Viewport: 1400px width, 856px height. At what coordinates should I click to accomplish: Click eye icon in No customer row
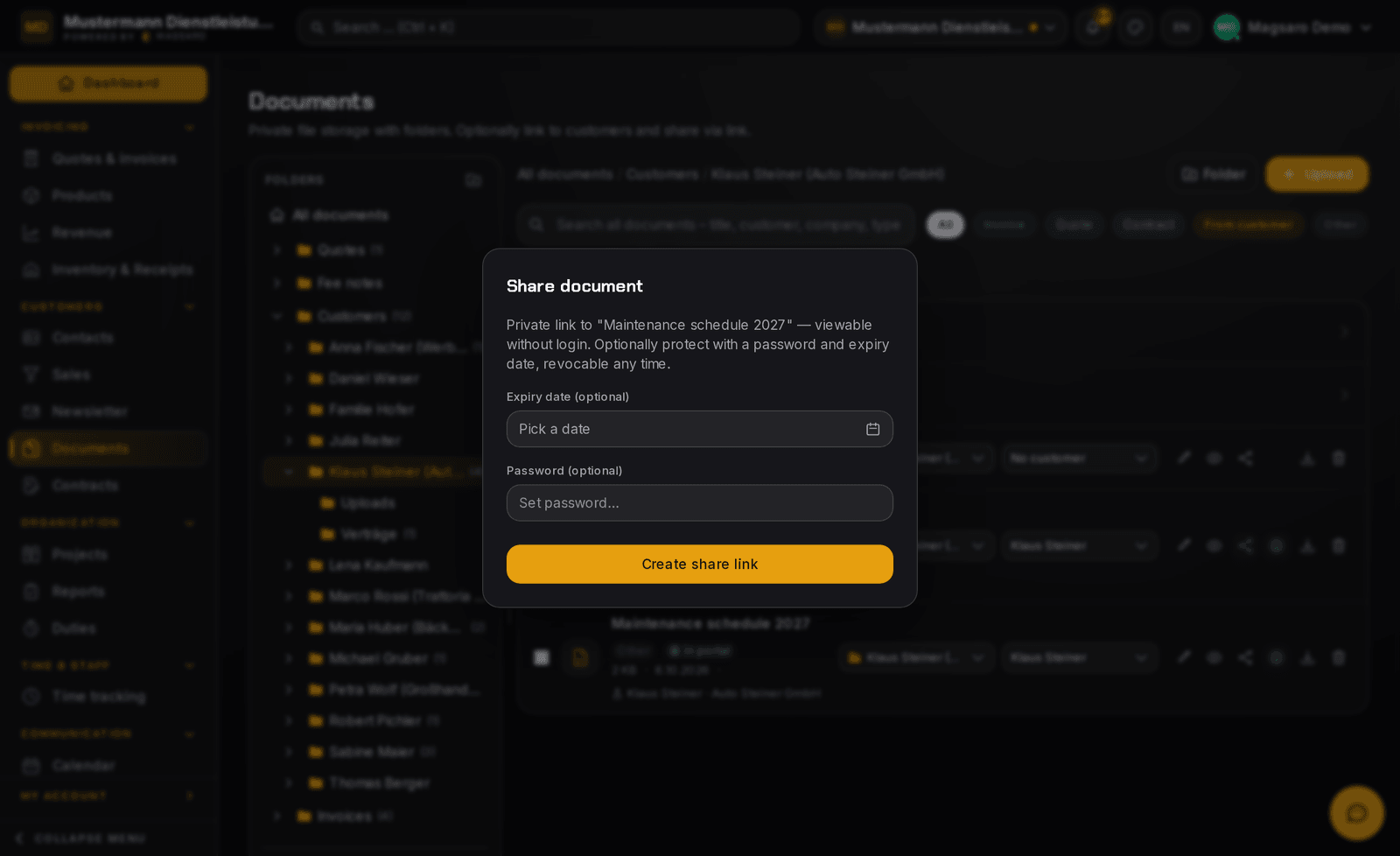pos(1214,458)
